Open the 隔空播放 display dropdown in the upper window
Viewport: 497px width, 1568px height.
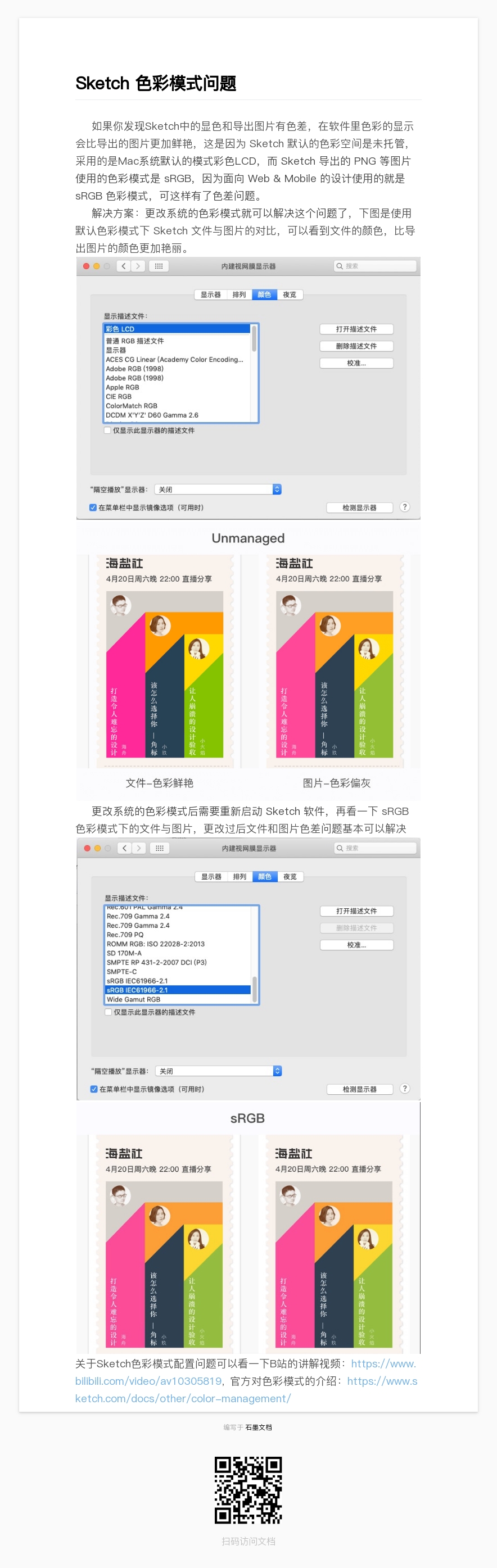218,490
